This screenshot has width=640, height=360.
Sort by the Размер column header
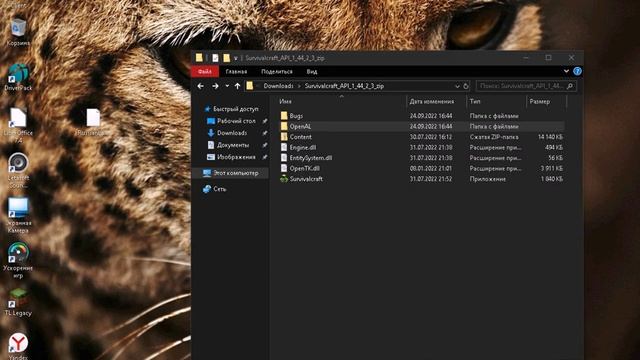(x=540, y=101)
